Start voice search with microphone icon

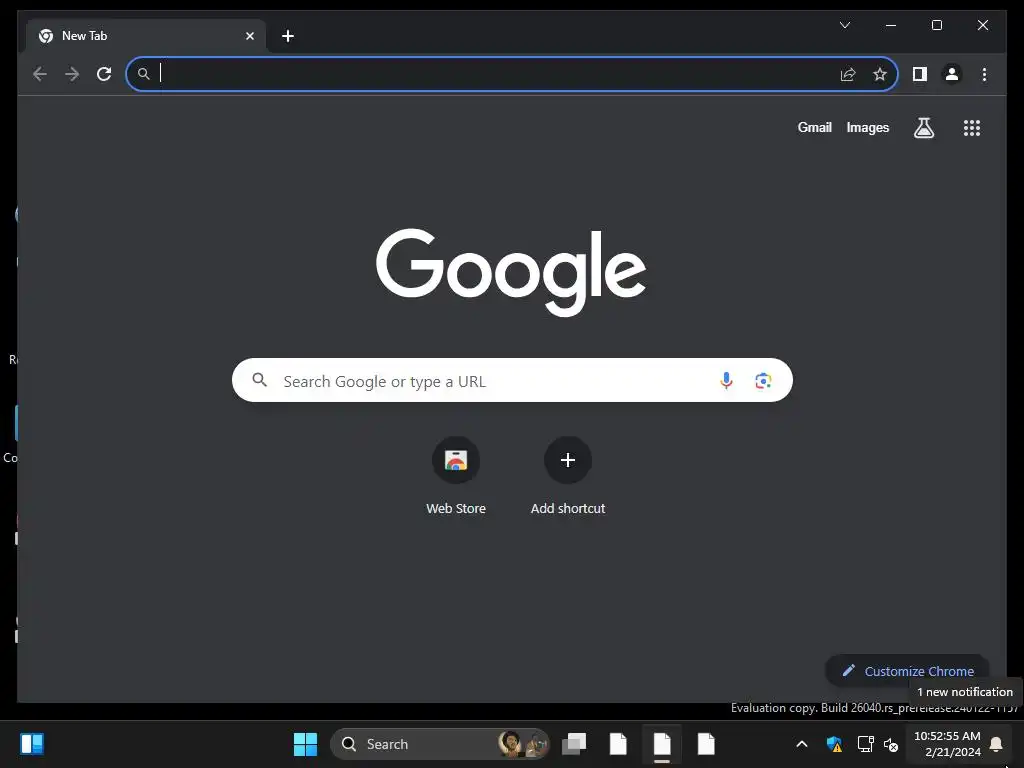(726, 381)
